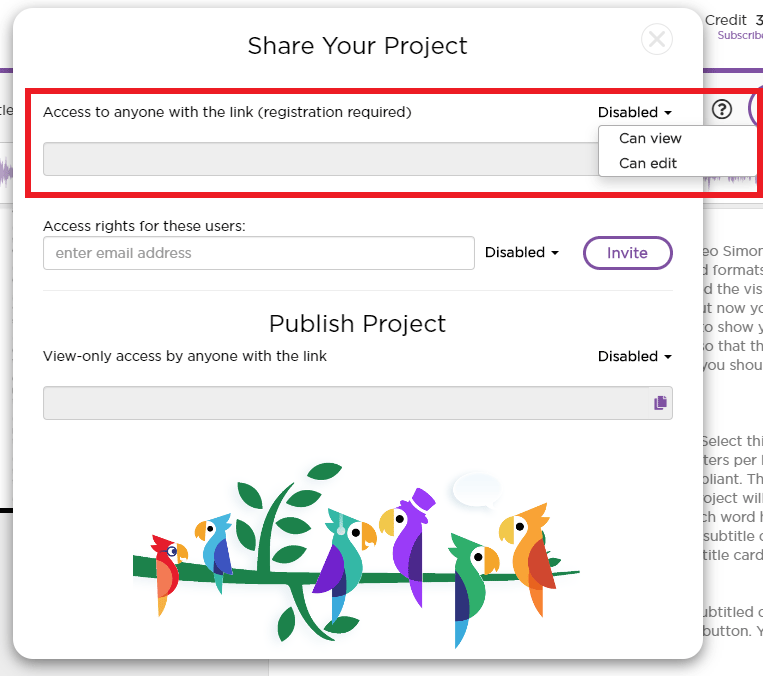763x676 pixels.
Task: Open the help question mark icon
Action: click(x=722, y=110)
